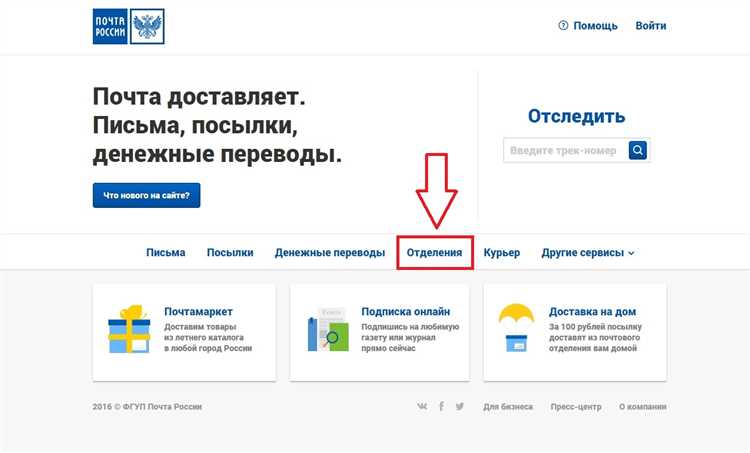Click the text 'Доставим товары из летнего каталога'
The height and width of the screenshot is (453, 750).
pos(204,332)
